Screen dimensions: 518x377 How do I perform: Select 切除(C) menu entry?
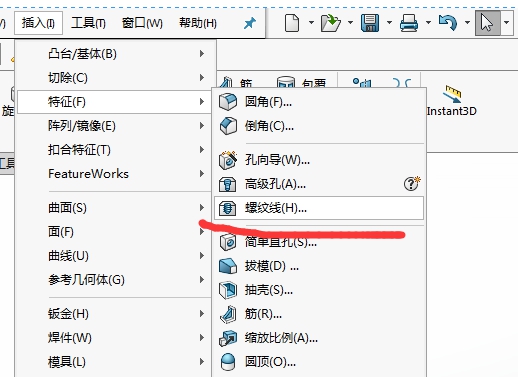pos(114,78)
